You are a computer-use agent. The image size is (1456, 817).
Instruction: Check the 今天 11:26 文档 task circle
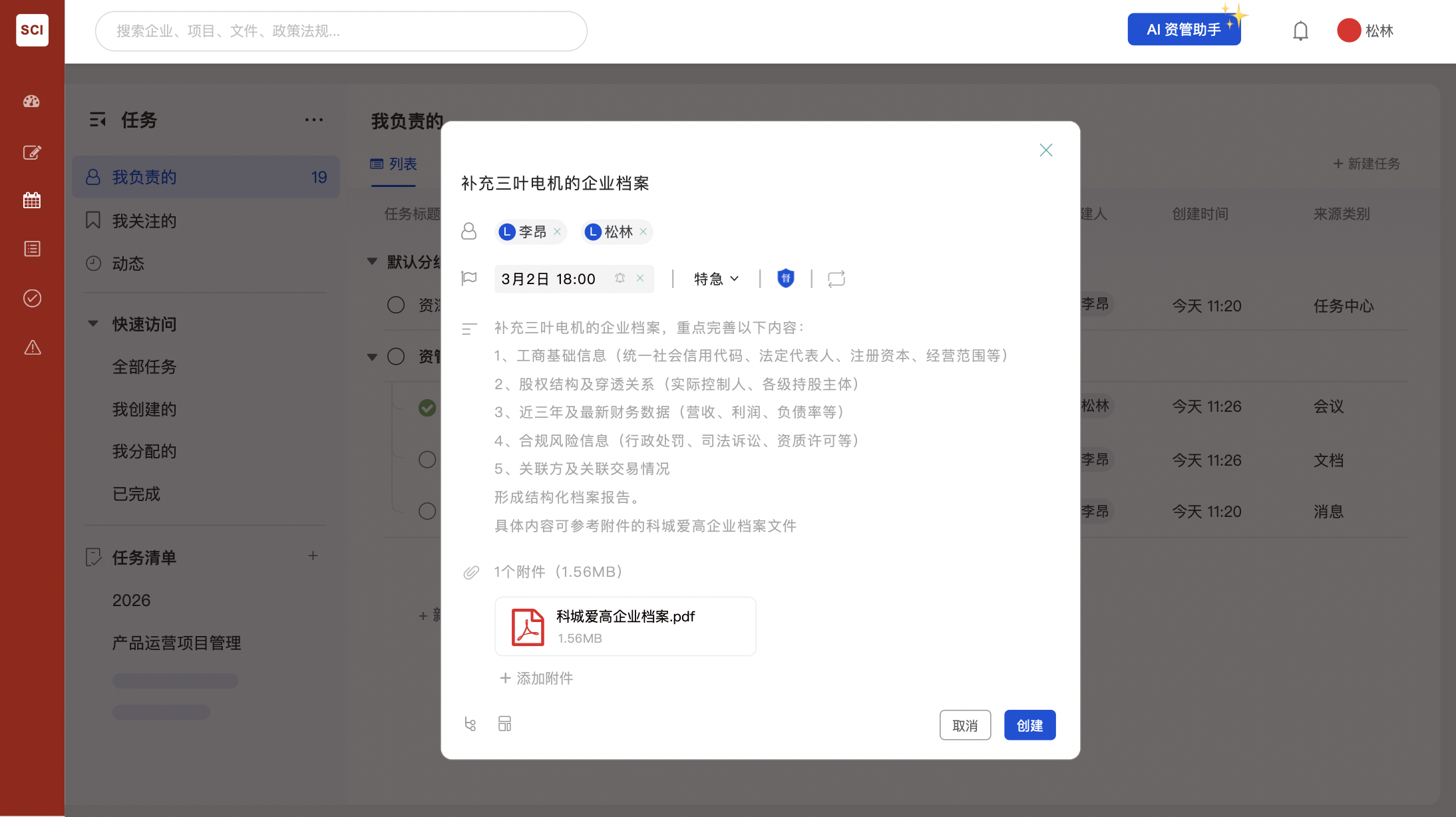[427, 460]
